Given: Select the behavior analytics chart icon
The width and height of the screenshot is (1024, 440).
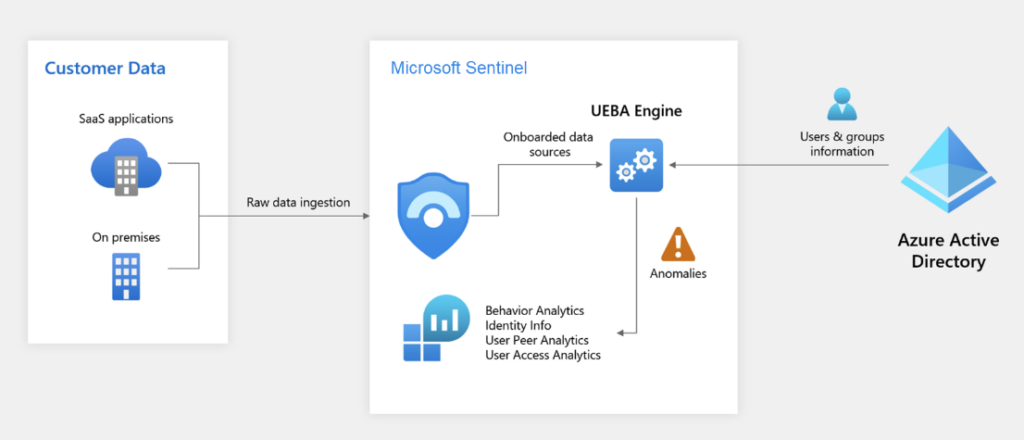Looking at the screenshot, I should coord(436,328).
